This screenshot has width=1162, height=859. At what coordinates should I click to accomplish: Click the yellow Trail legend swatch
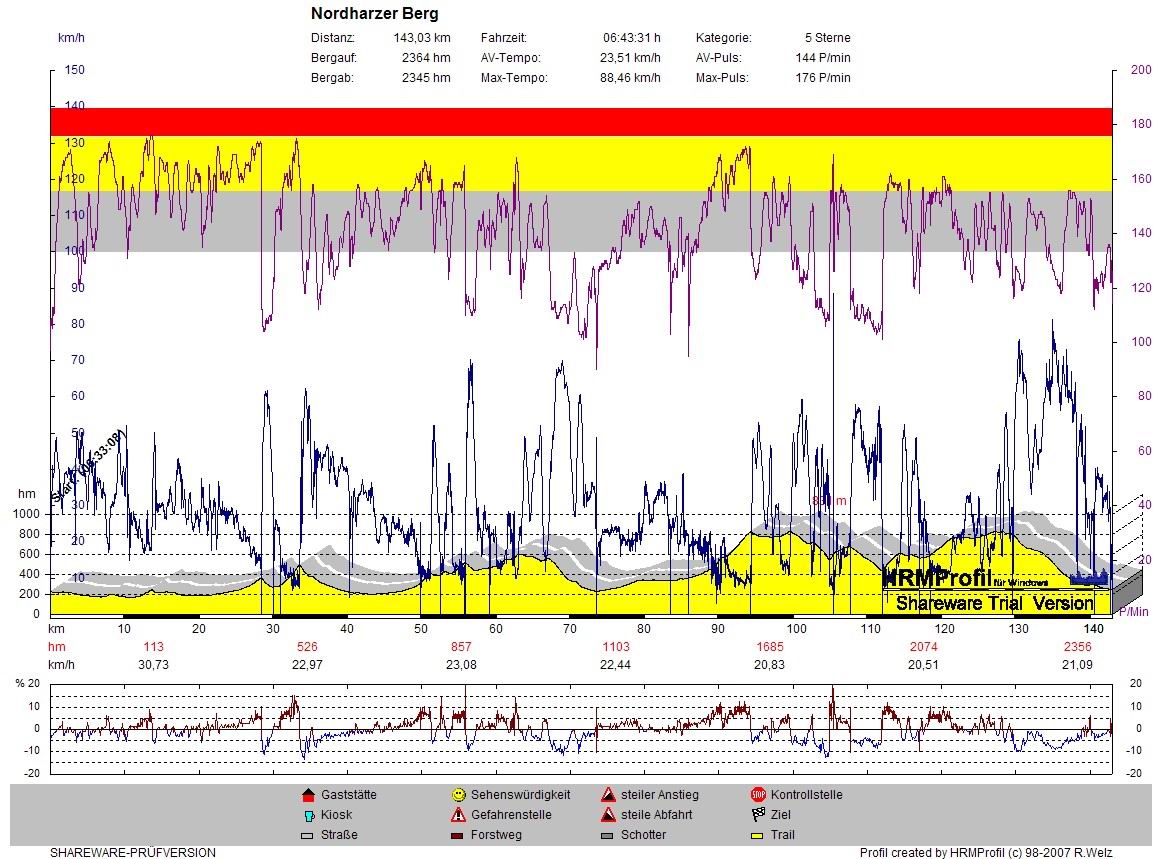pos(758,835)
